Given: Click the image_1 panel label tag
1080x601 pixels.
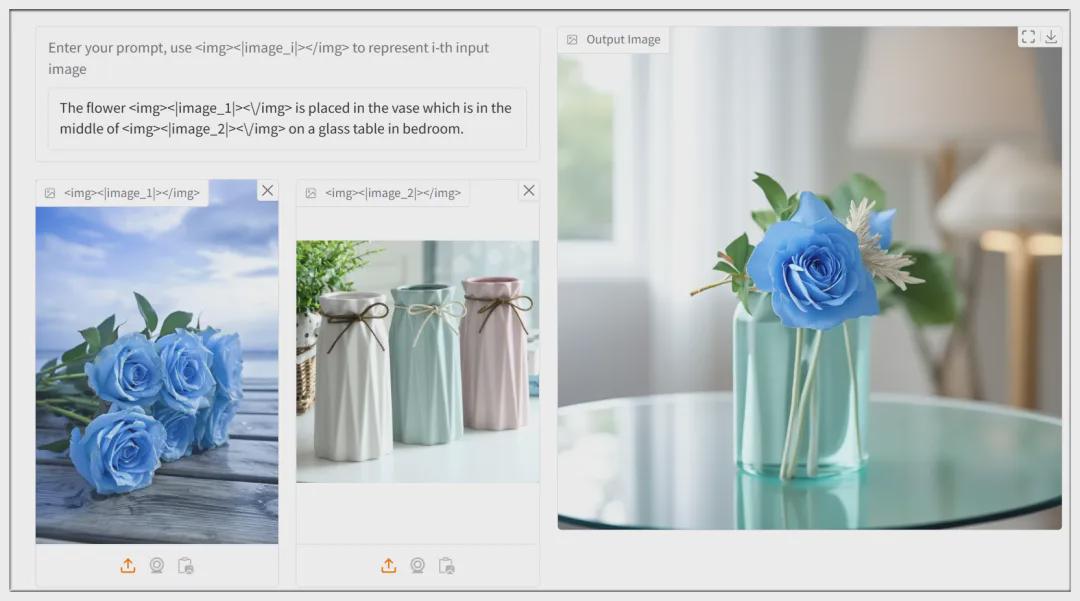Looking at the screenshot, I should tap(131, 193).
